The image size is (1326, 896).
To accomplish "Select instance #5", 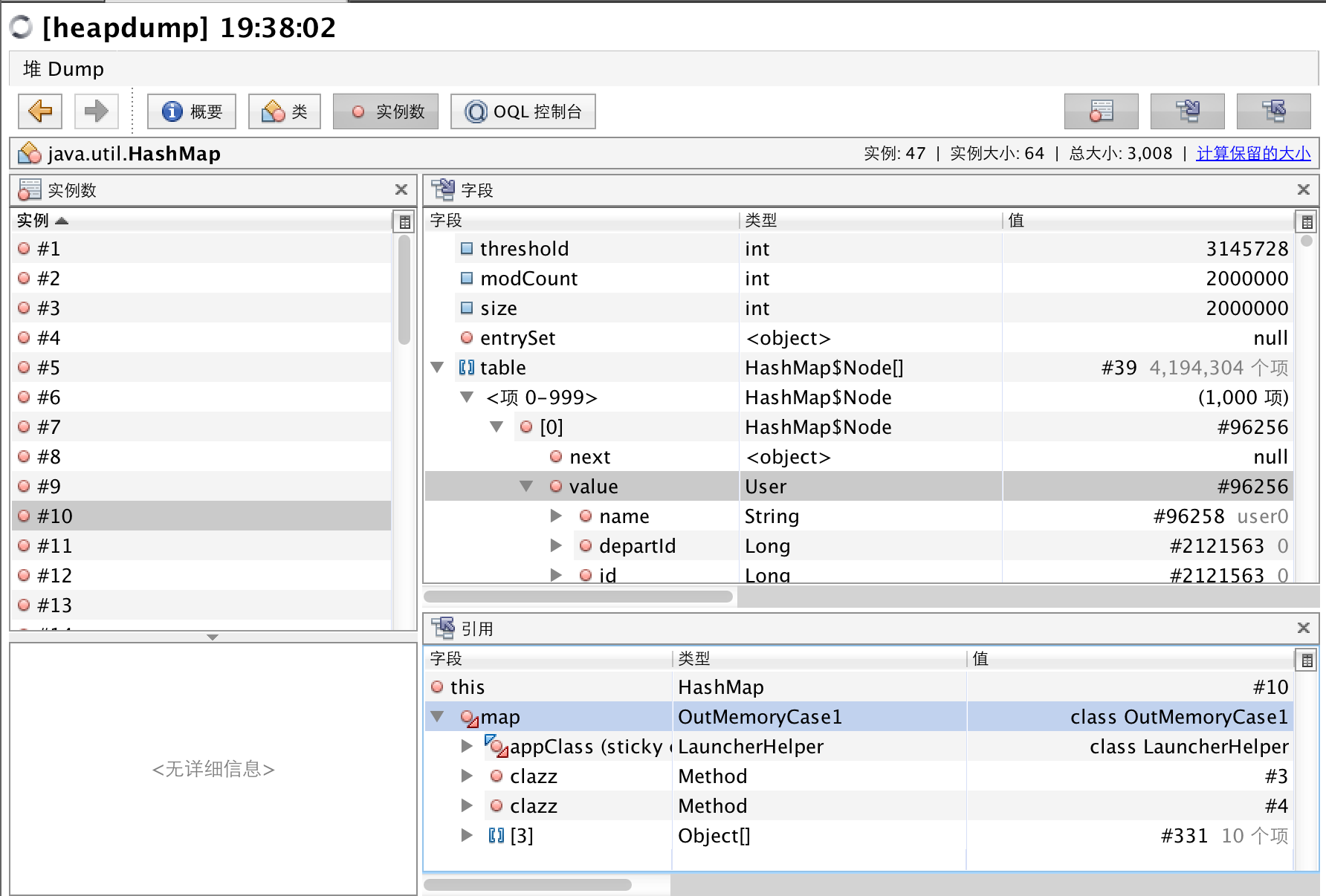I will point(201,367).
